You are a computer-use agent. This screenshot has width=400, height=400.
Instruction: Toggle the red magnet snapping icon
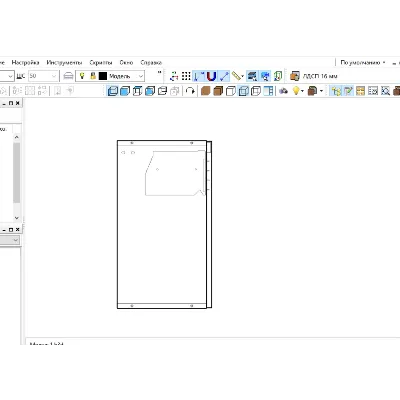pyautogui.click(x=211, y=76)
